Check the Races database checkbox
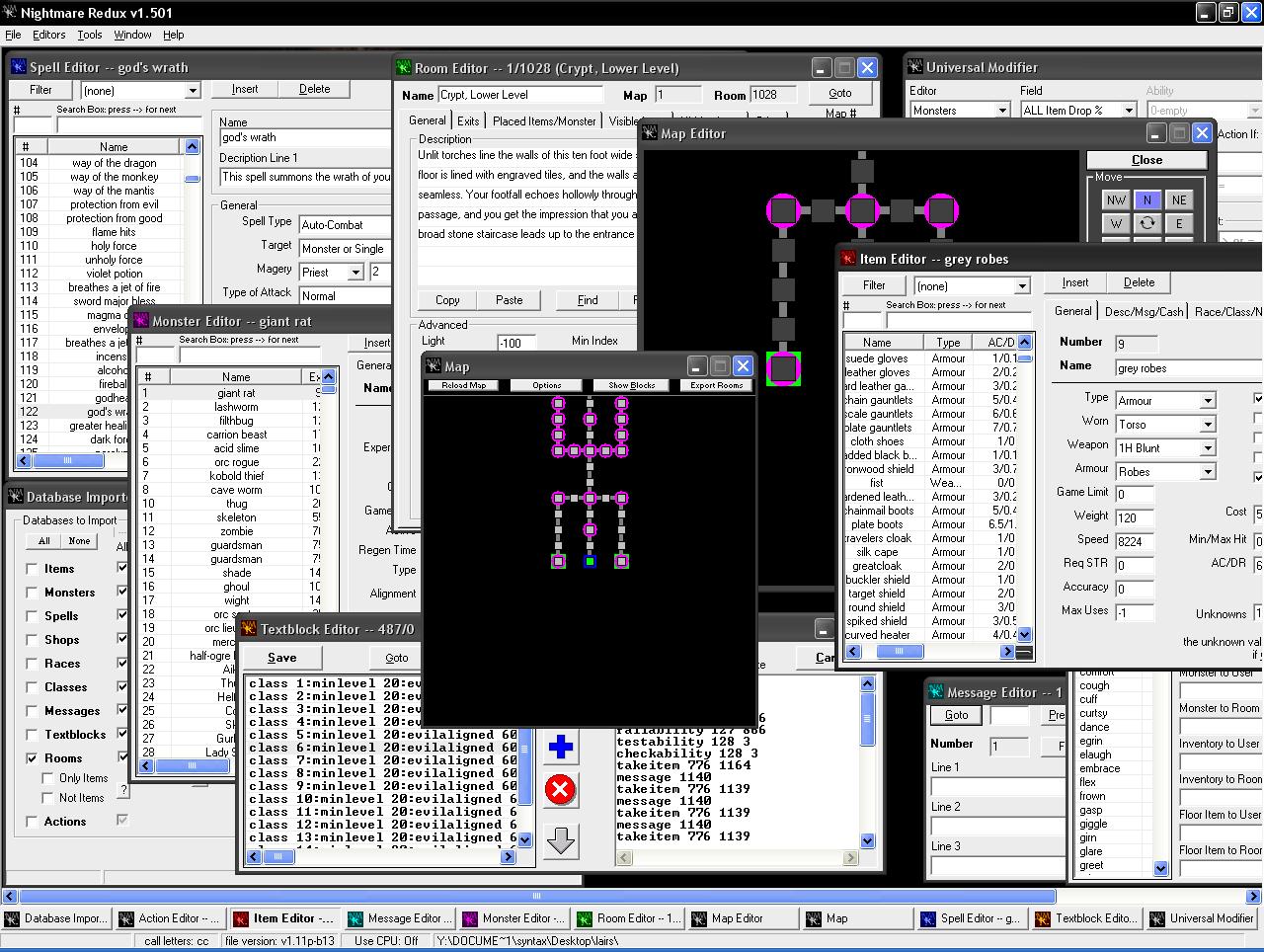Viewport: 1264px width, 952px height. tap(33, 664)
